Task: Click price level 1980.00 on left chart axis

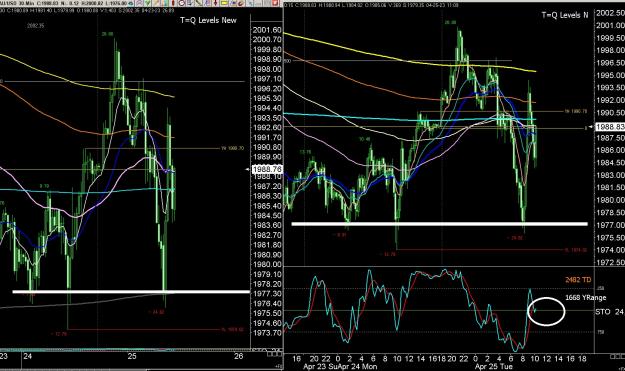Action: point(267,265)
